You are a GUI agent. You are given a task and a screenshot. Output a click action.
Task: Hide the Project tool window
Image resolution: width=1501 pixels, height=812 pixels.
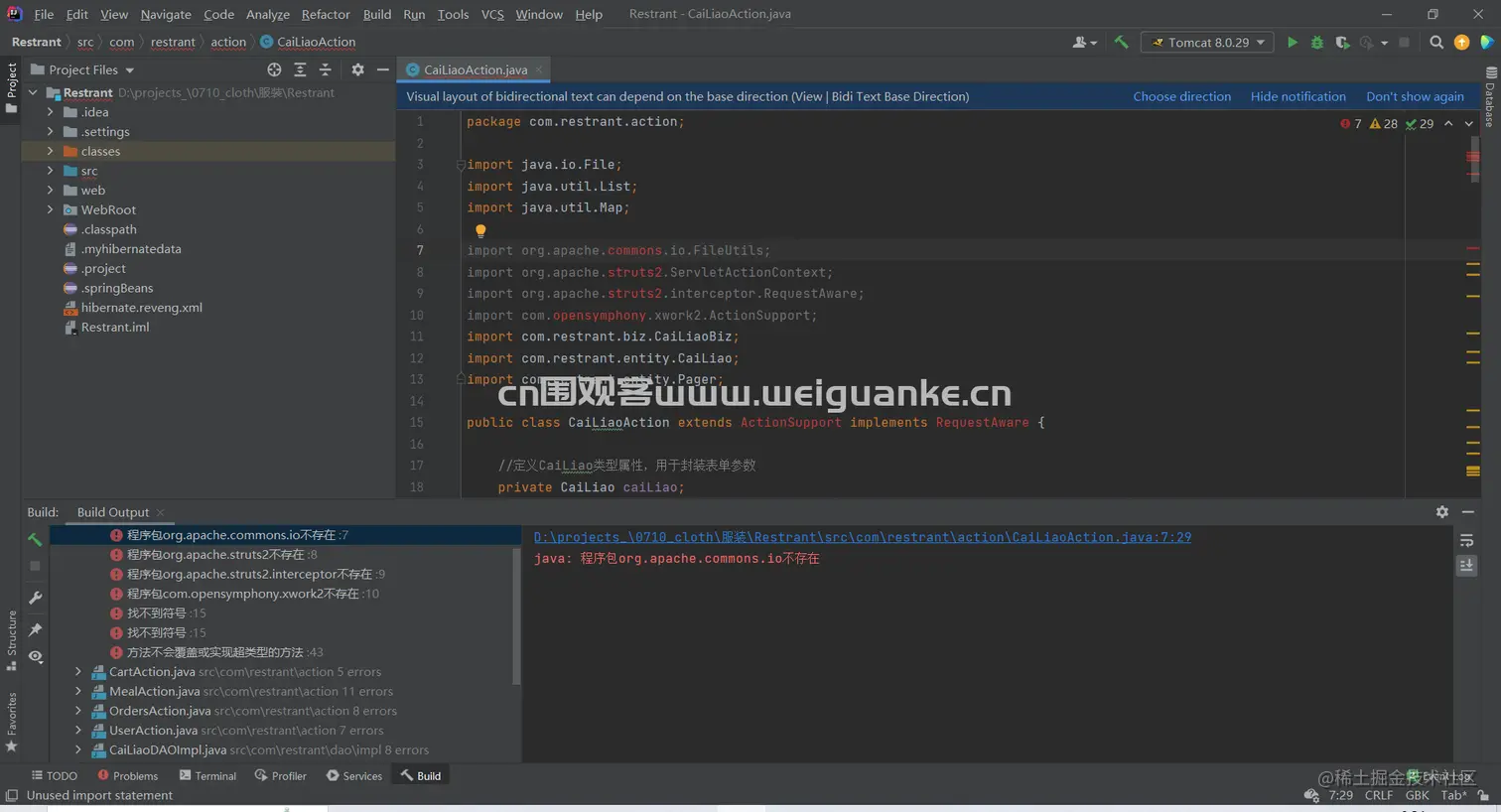pos(382,69)
